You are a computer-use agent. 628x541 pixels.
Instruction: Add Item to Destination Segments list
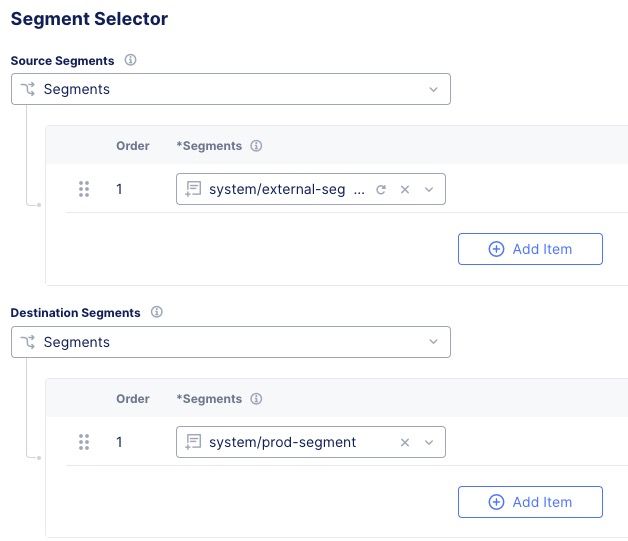pos(530,502)
